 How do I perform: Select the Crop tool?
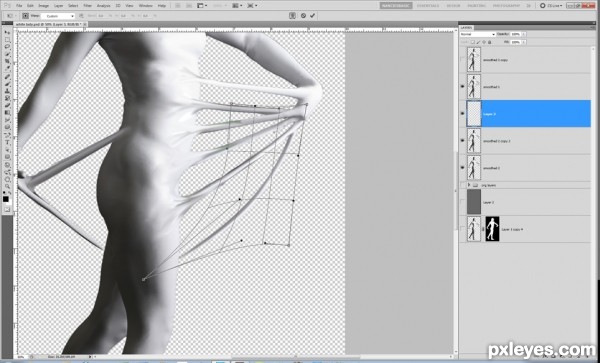(7, 60)
